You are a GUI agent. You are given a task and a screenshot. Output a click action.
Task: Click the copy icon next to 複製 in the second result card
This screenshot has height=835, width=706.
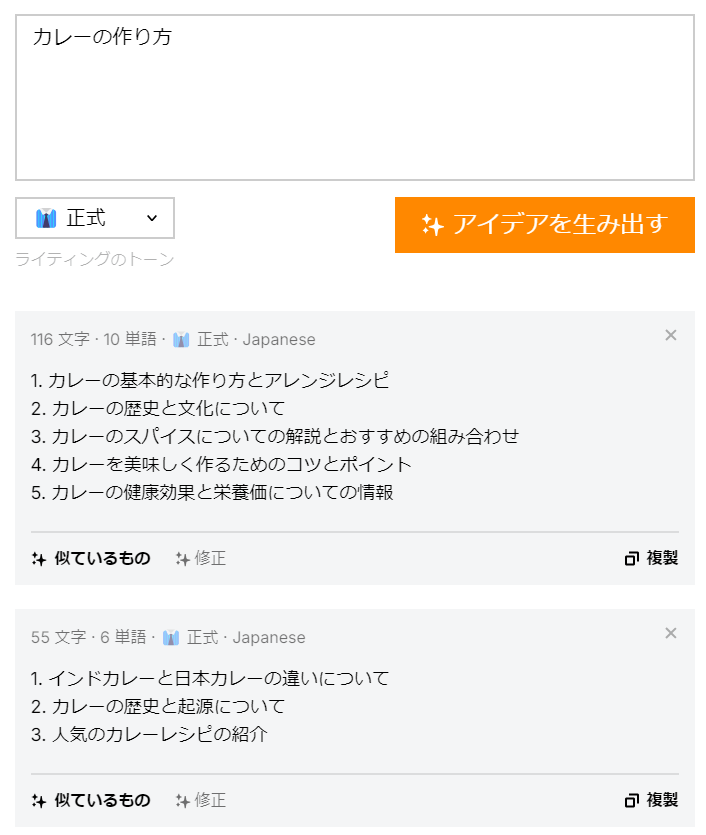[631, 800]
